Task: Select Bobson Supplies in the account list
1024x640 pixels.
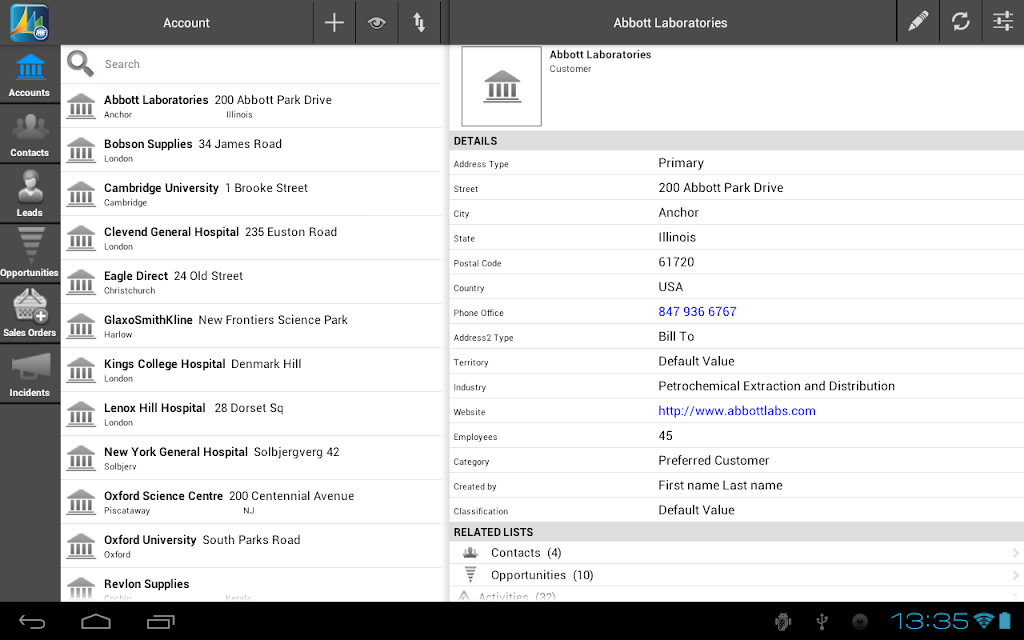Action: click(x=251, y=150)
